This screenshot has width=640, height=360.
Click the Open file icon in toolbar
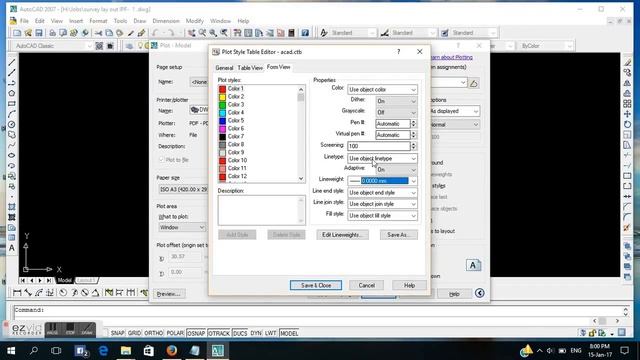28,33
